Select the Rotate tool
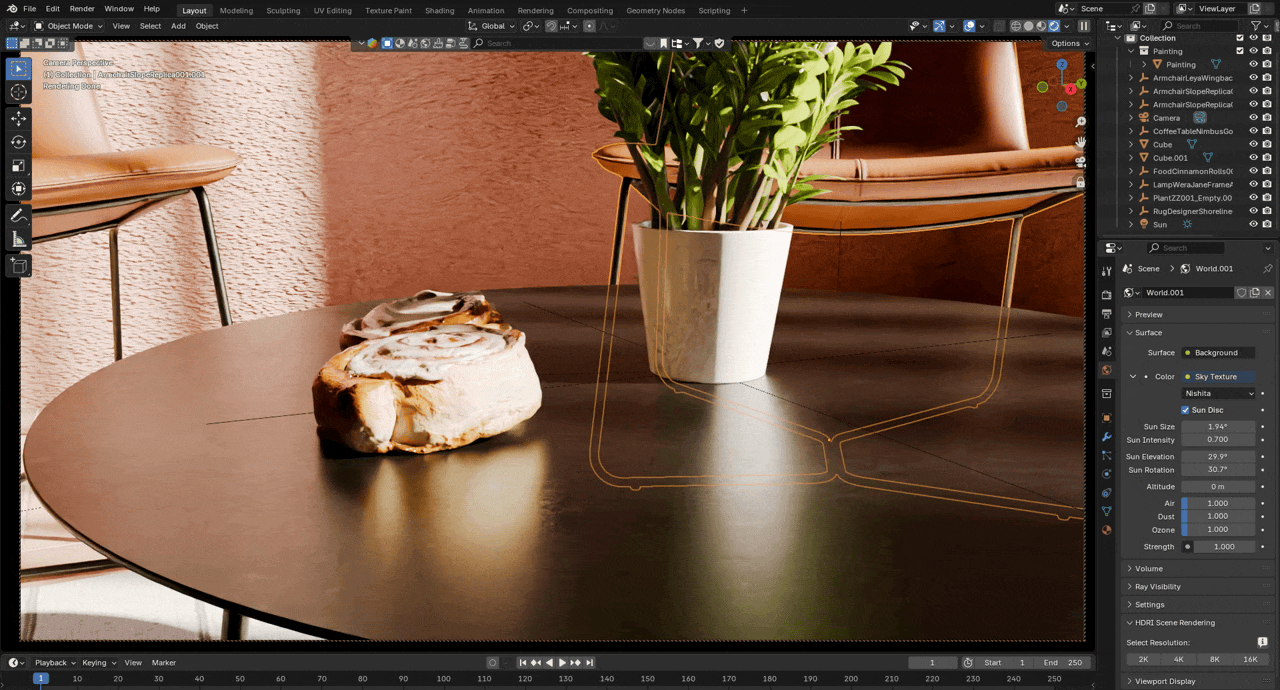 pos(18,141)
